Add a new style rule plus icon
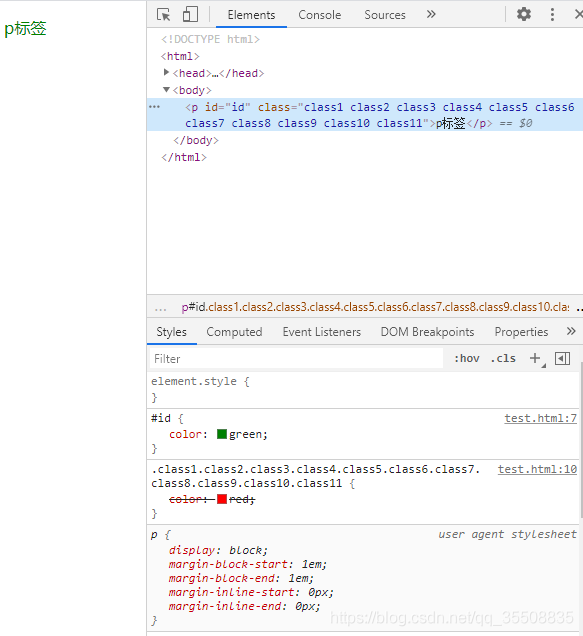The height and width of the screenshot is (636, 583). pos(535,358)
